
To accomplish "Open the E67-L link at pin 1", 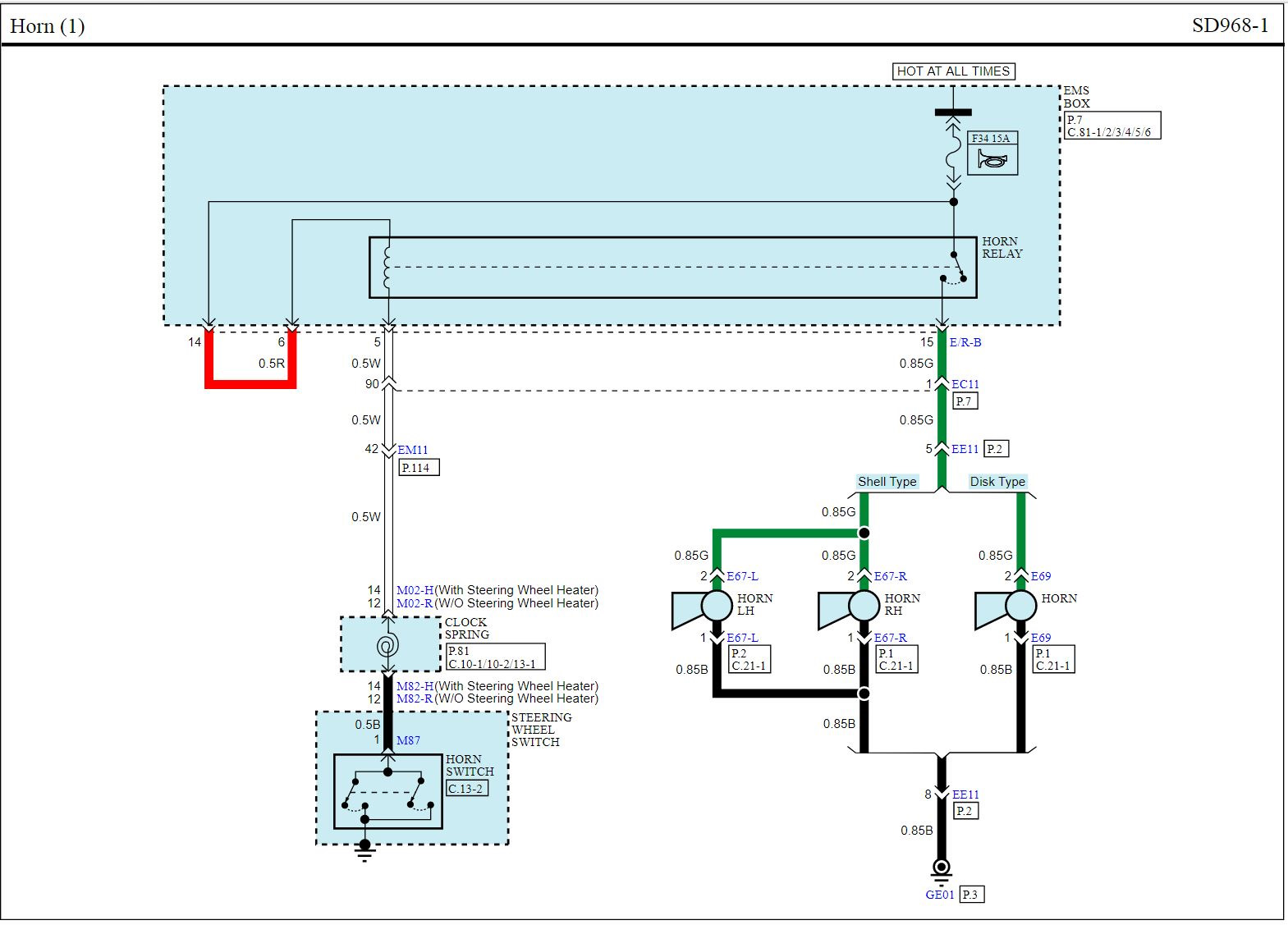I will (x=743, y=638).
